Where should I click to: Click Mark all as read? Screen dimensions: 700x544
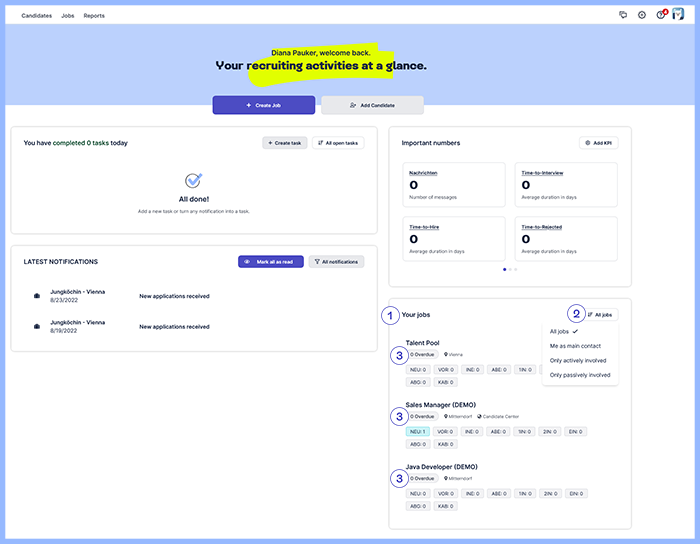[271, 262]
